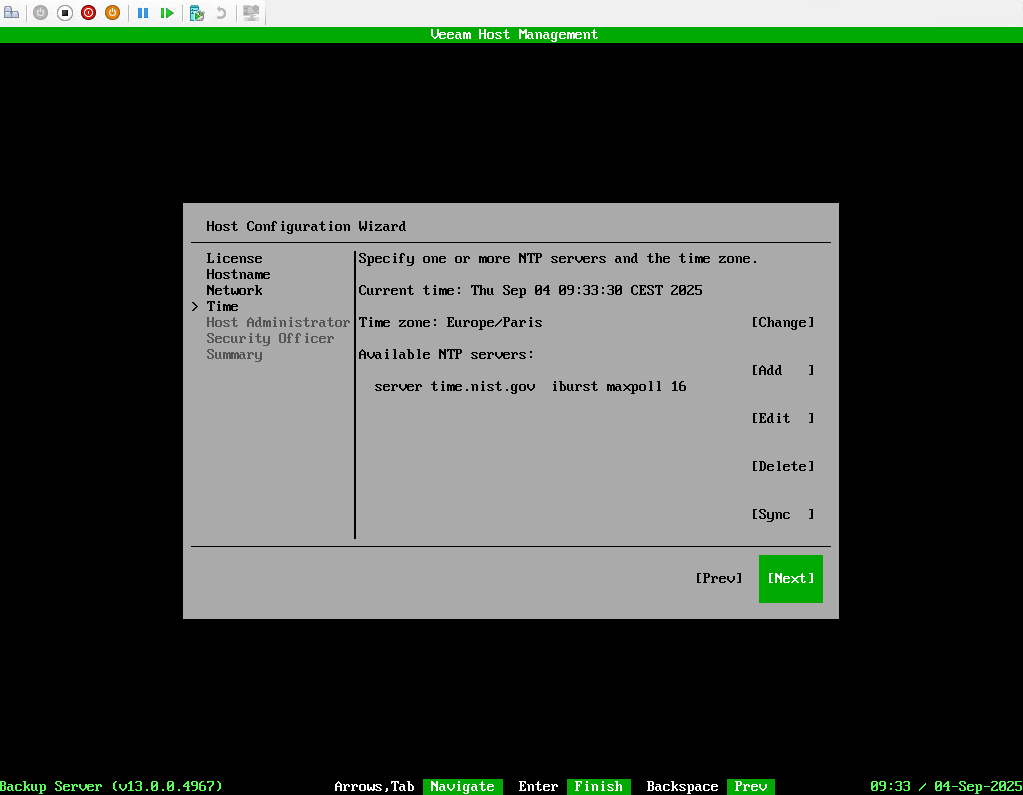Click the green Reset play icon

167,13
